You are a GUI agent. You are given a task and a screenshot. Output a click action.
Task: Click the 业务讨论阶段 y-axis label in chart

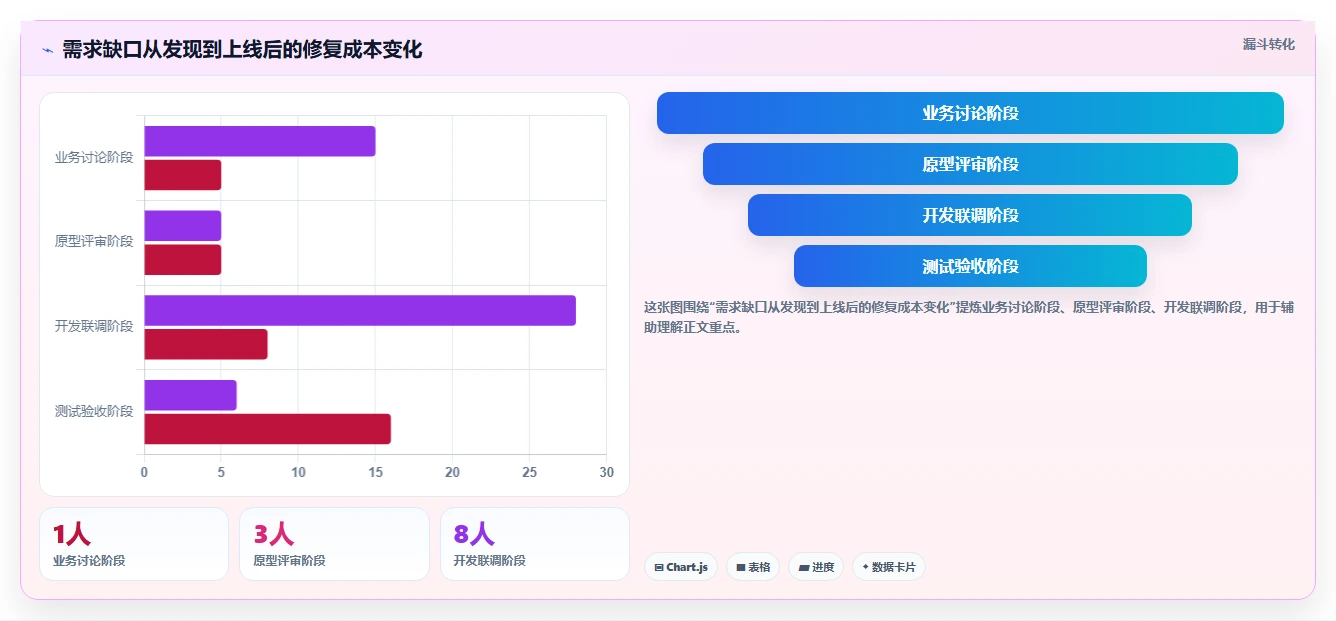pyautogui.click(x=94, y=158)
